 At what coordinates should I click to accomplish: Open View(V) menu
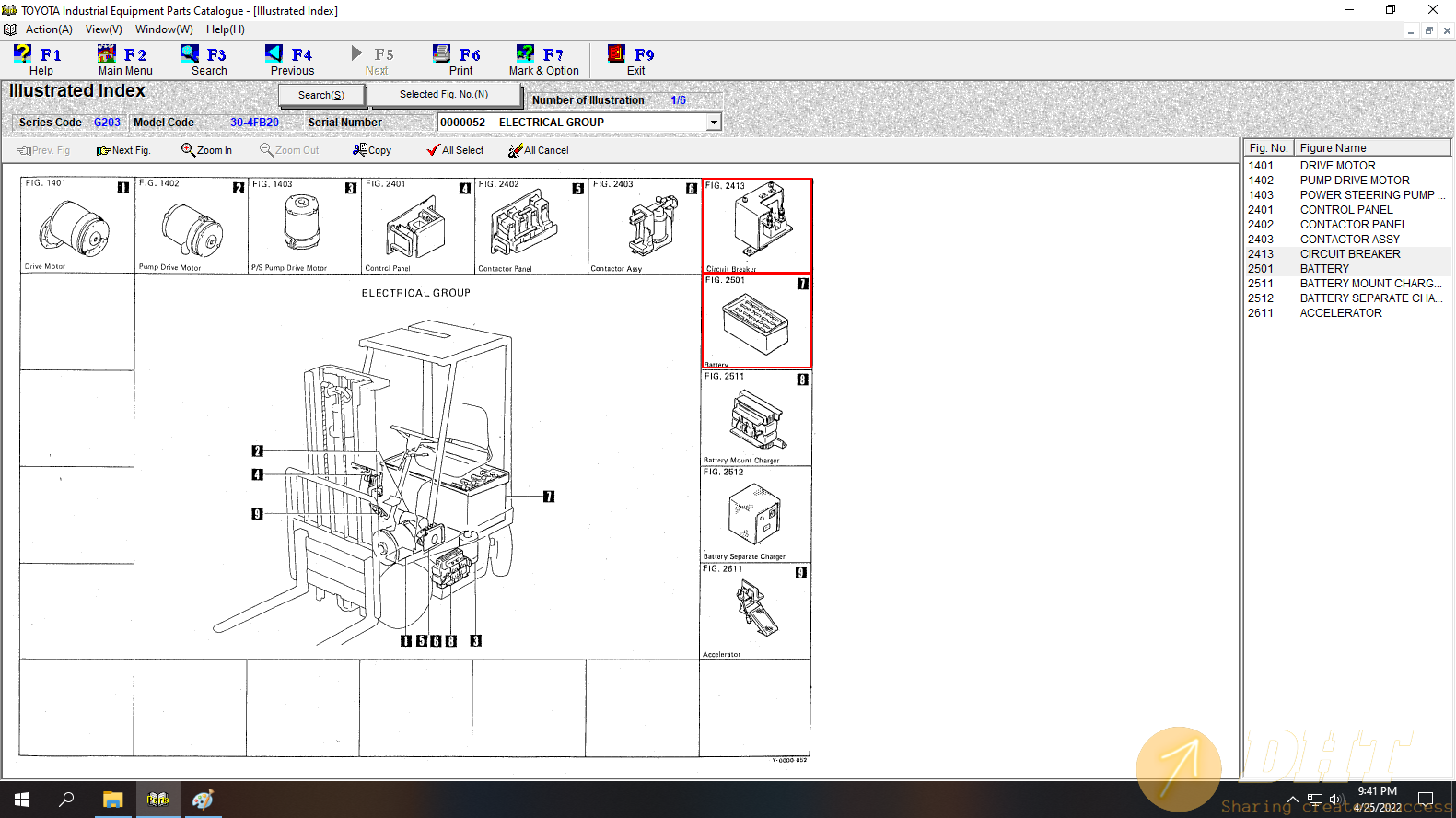tap(104, 29)
